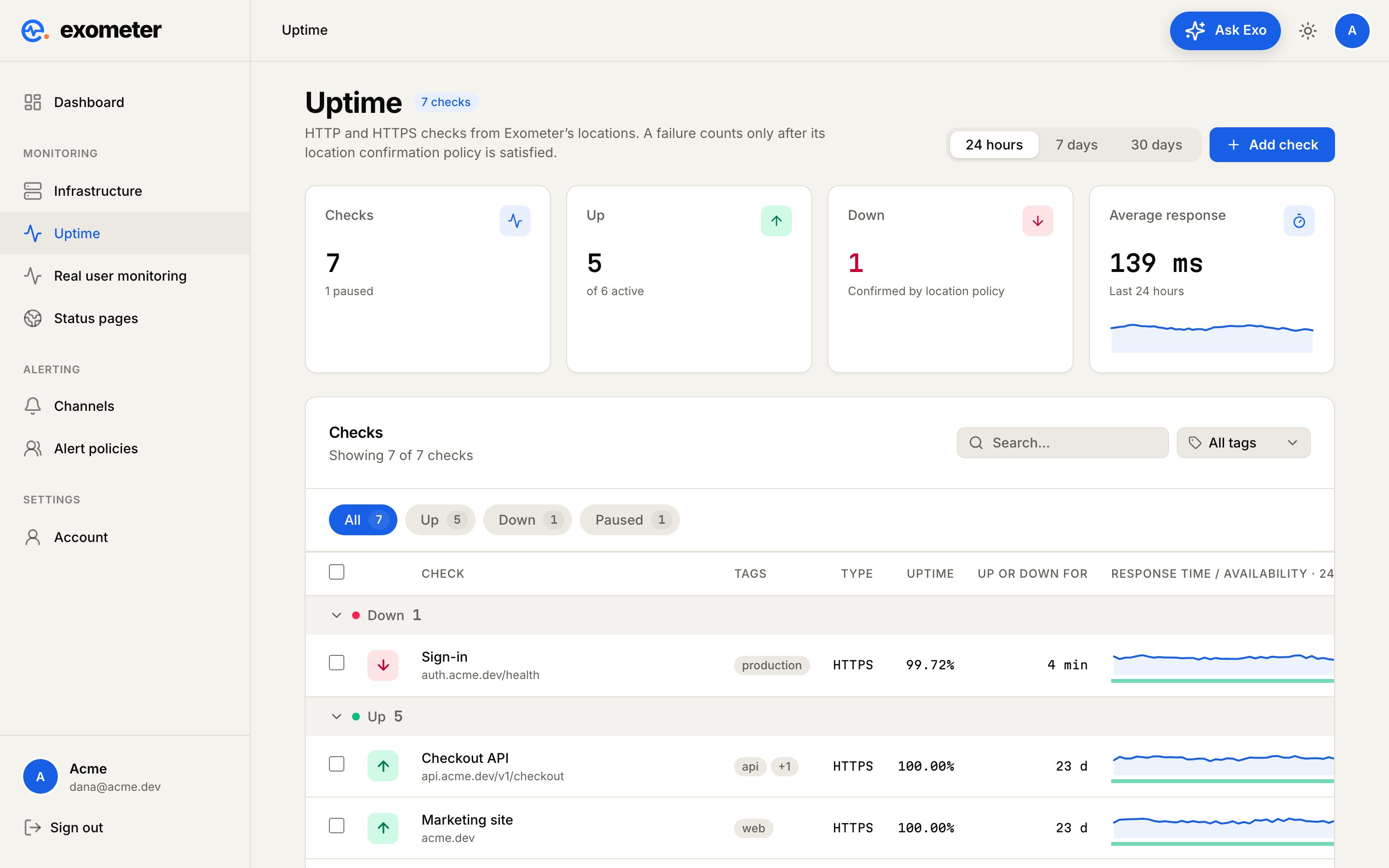This screenshot has width=1389, height=868.
Task: Check the Checkout API row checkbox
Action: (x=336, y=763)
